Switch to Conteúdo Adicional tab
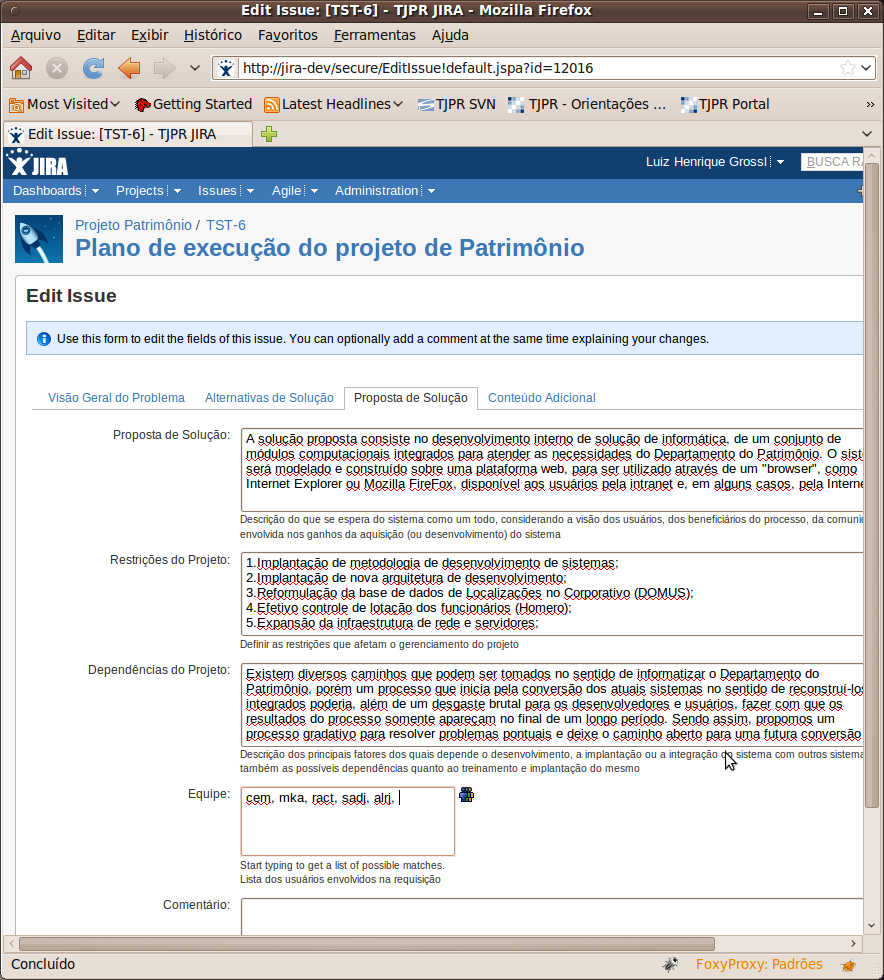The height and width of the screenshot is (980, 884). click(541, 398)
